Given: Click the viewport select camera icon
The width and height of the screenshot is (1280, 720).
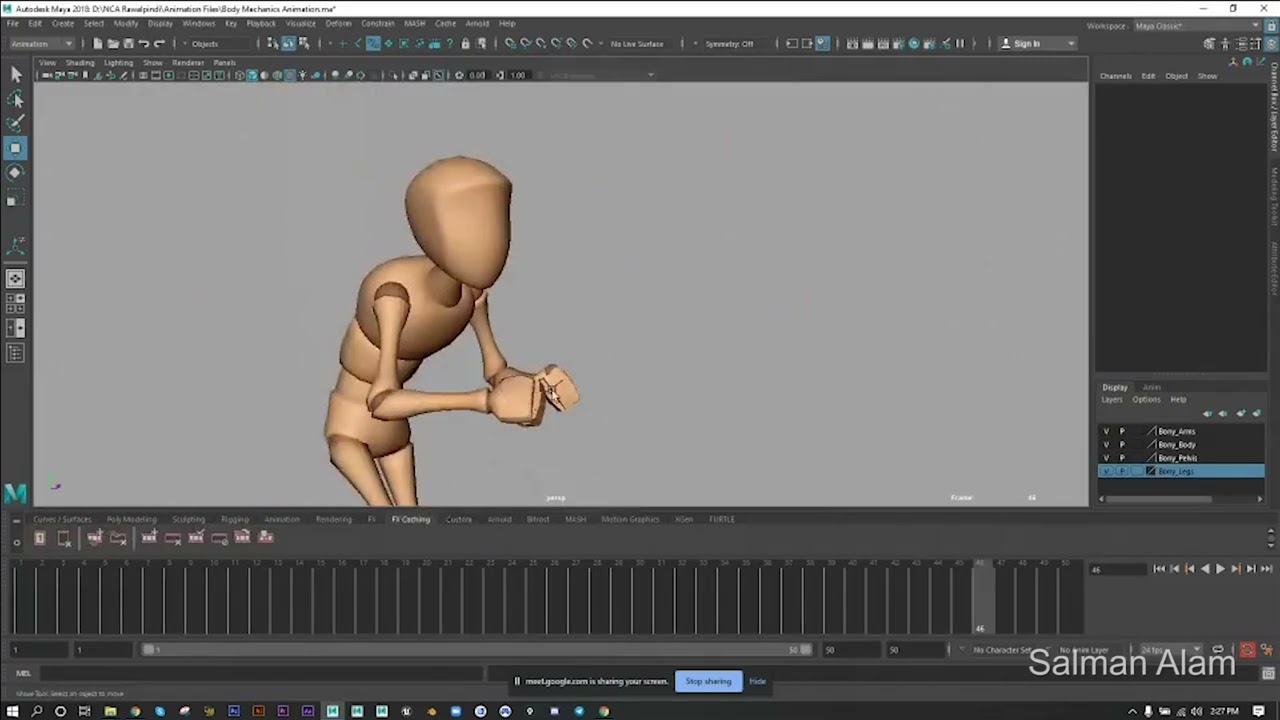Looking at the screenshot, I should pos(47,75).
